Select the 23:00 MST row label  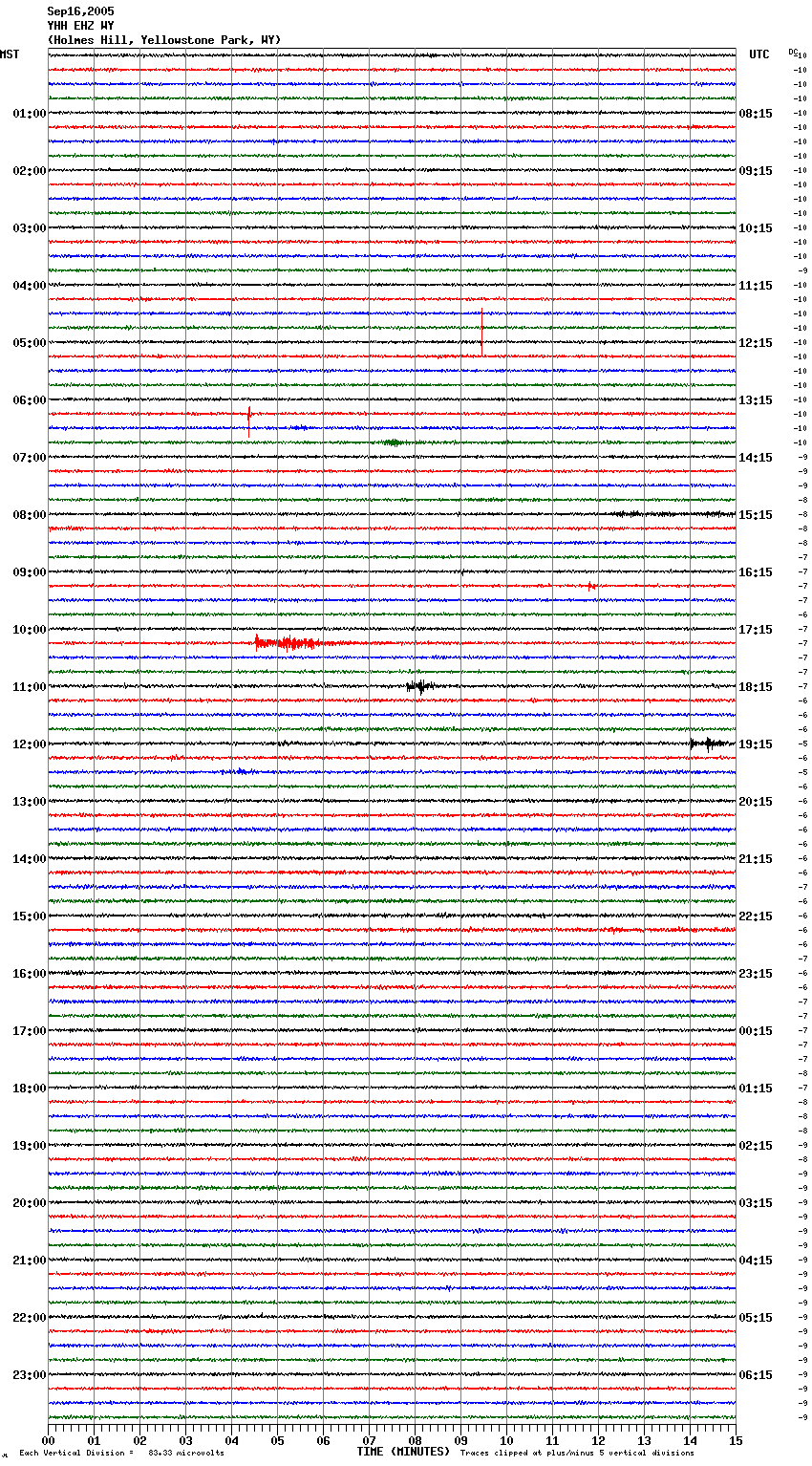[x=30, y=1375]
